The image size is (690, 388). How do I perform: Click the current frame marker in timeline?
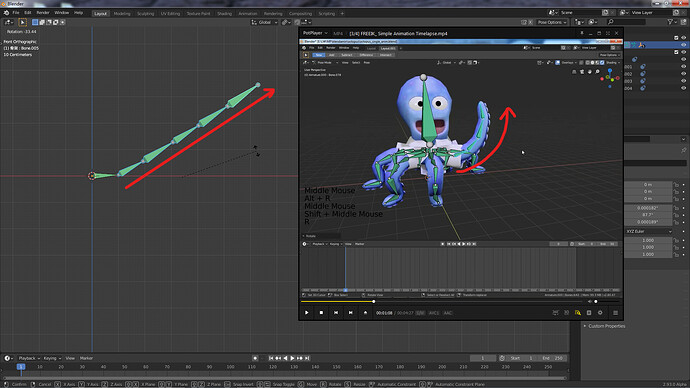21,366
